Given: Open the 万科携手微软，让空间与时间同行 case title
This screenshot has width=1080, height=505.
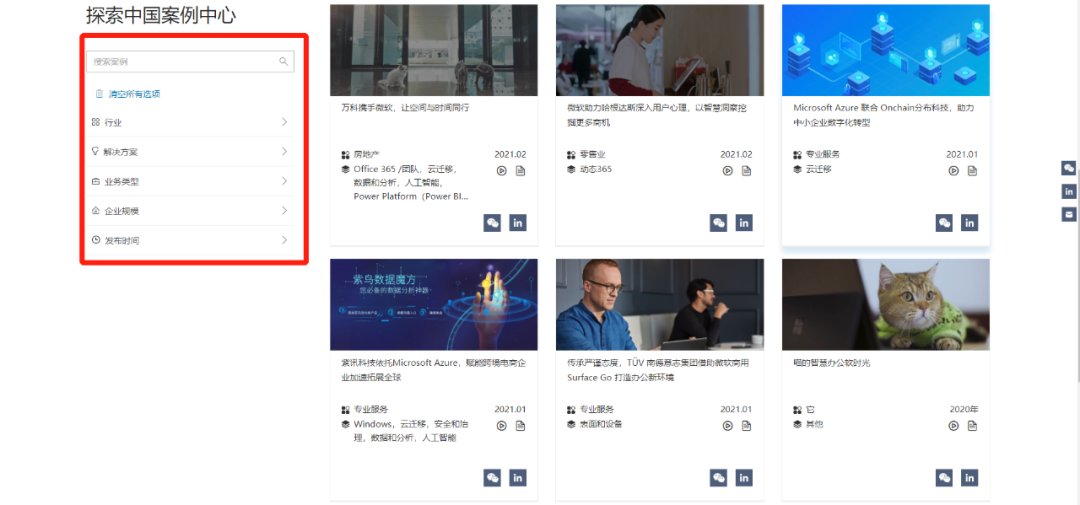Looking at the screenshot, I should [406, 107].
